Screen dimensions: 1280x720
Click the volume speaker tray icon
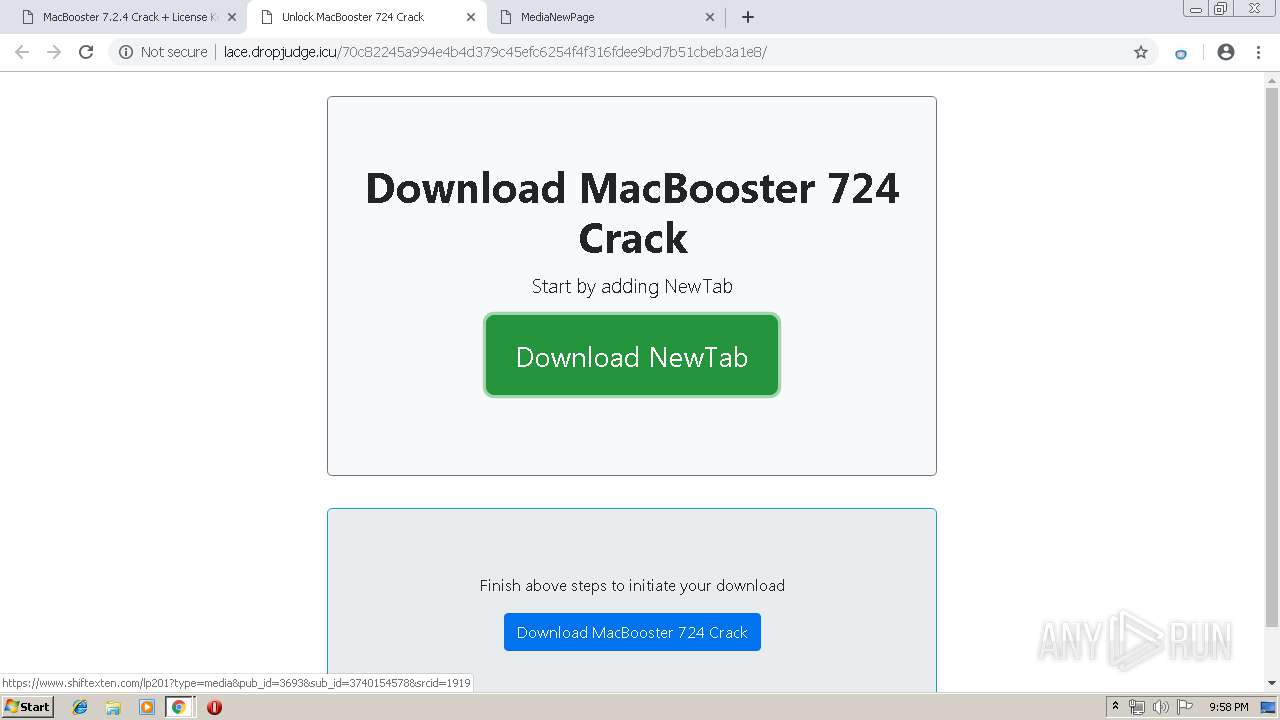1161,707
